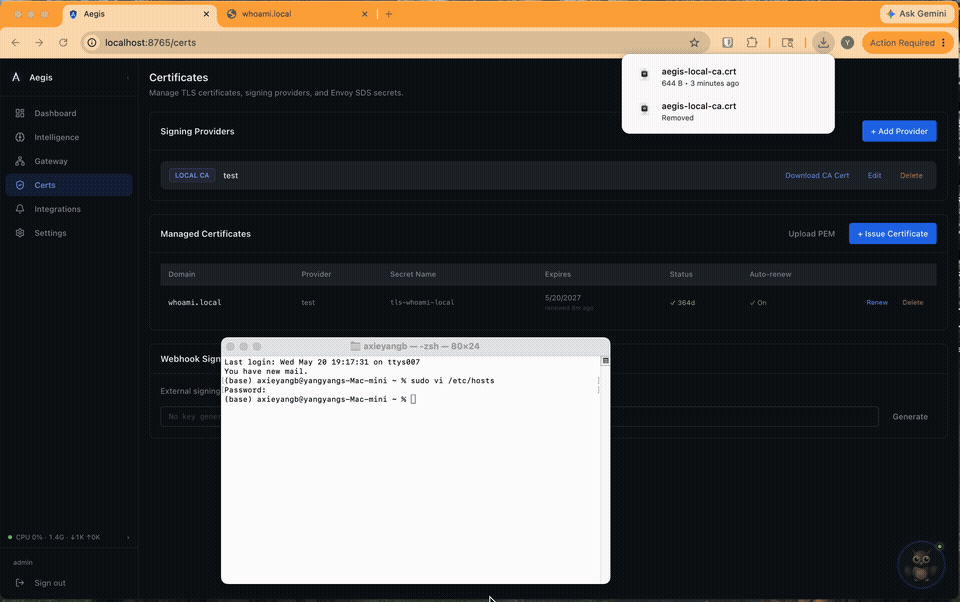
Task: Click the Terminal window title bar folder icon
Action: 355,346
